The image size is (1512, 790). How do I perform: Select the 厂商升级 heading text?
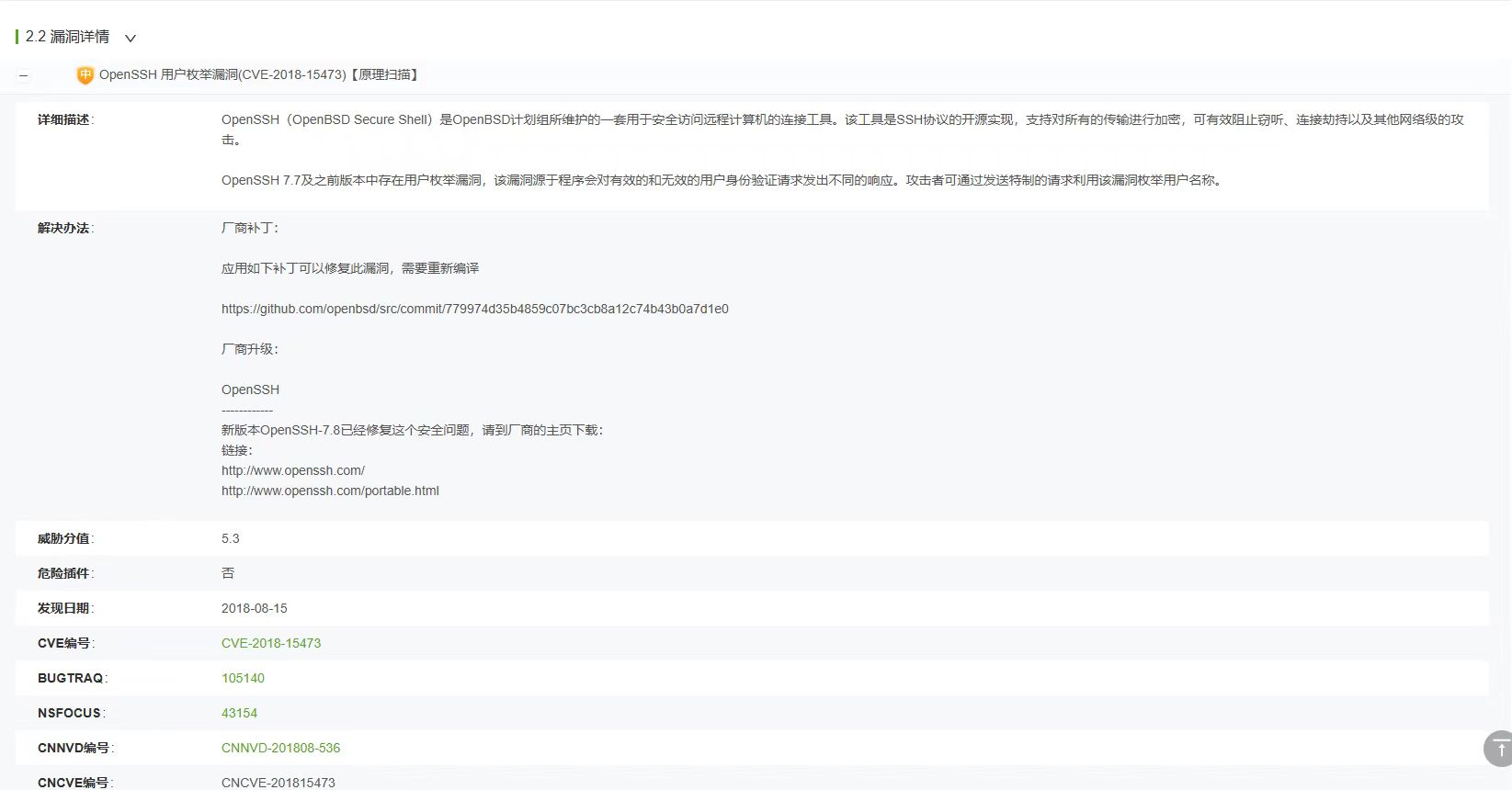point(250,349)
